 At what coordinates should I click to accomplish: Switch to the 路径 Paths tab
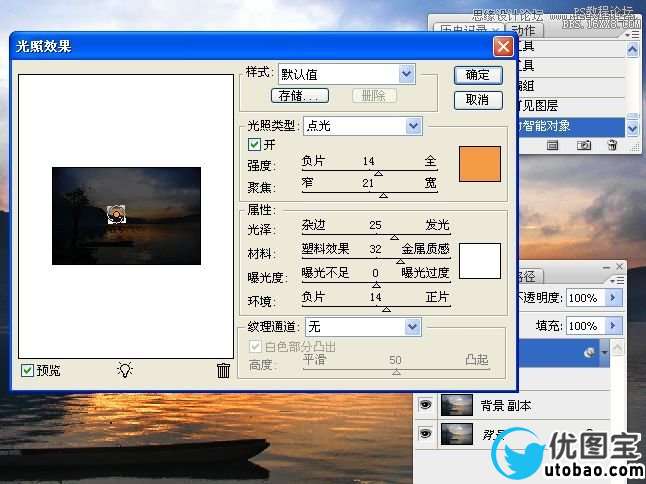point(529,277)
